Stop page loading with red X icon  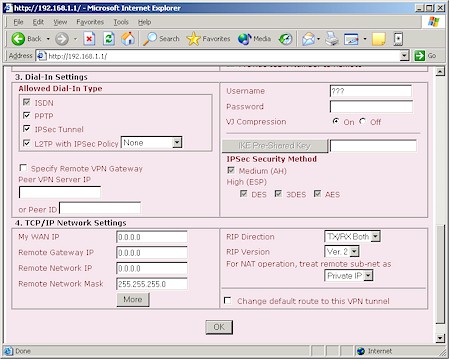point(89,39)
